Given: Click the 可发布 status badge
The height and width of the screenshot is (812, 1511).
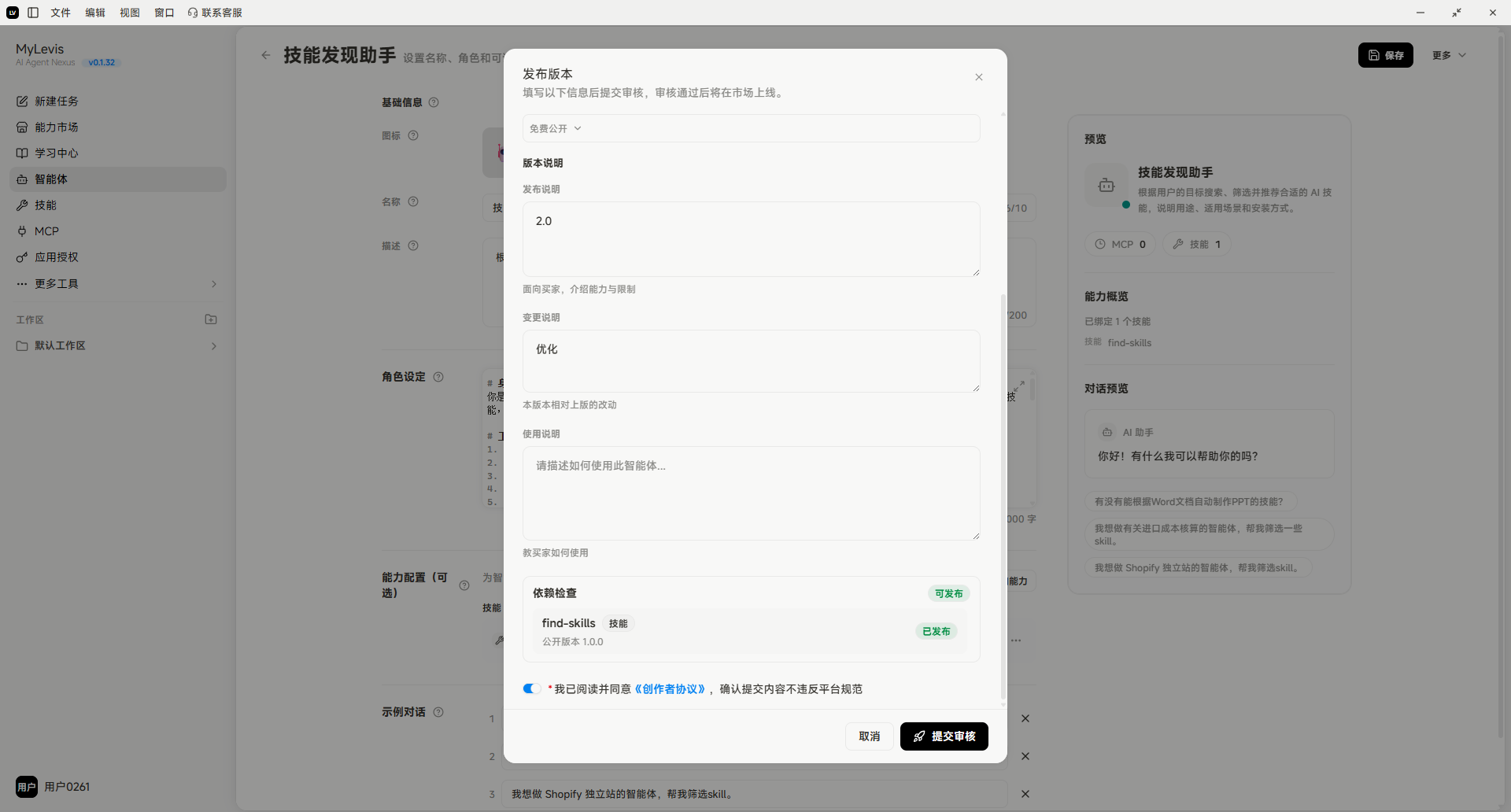Looking at the screenshot, I should [x=948, y=593].
